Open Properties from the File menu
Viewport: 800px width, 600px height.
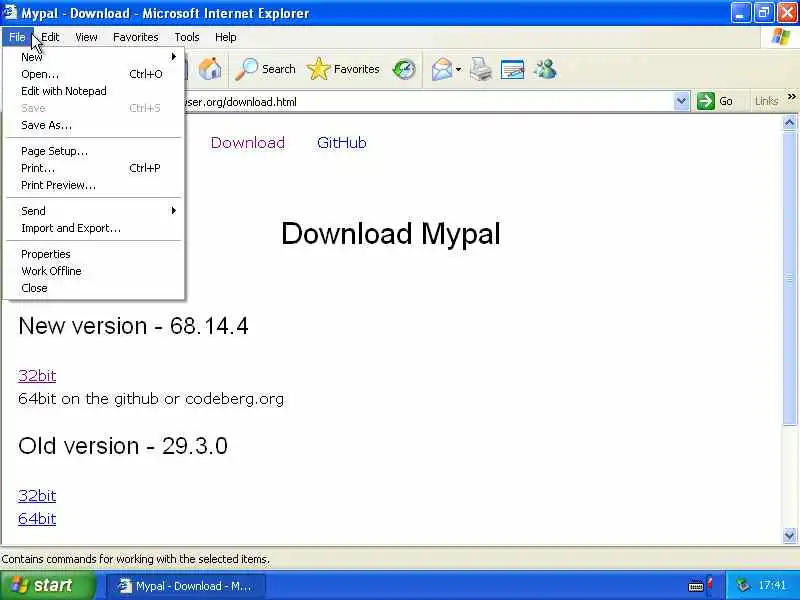pyautogui.click(x=93, y=254)
